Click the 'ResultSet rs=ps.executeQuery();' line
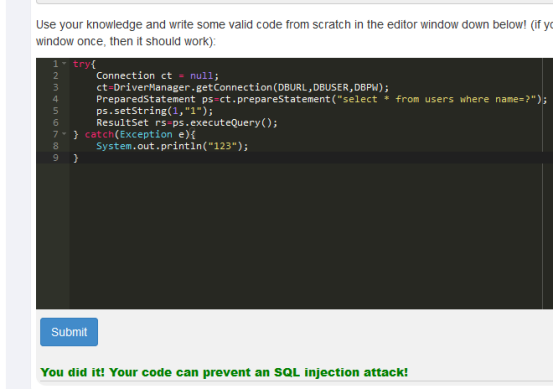Image resolution: width=554 pixels, height=389 pixels. [x=187, y=123]
